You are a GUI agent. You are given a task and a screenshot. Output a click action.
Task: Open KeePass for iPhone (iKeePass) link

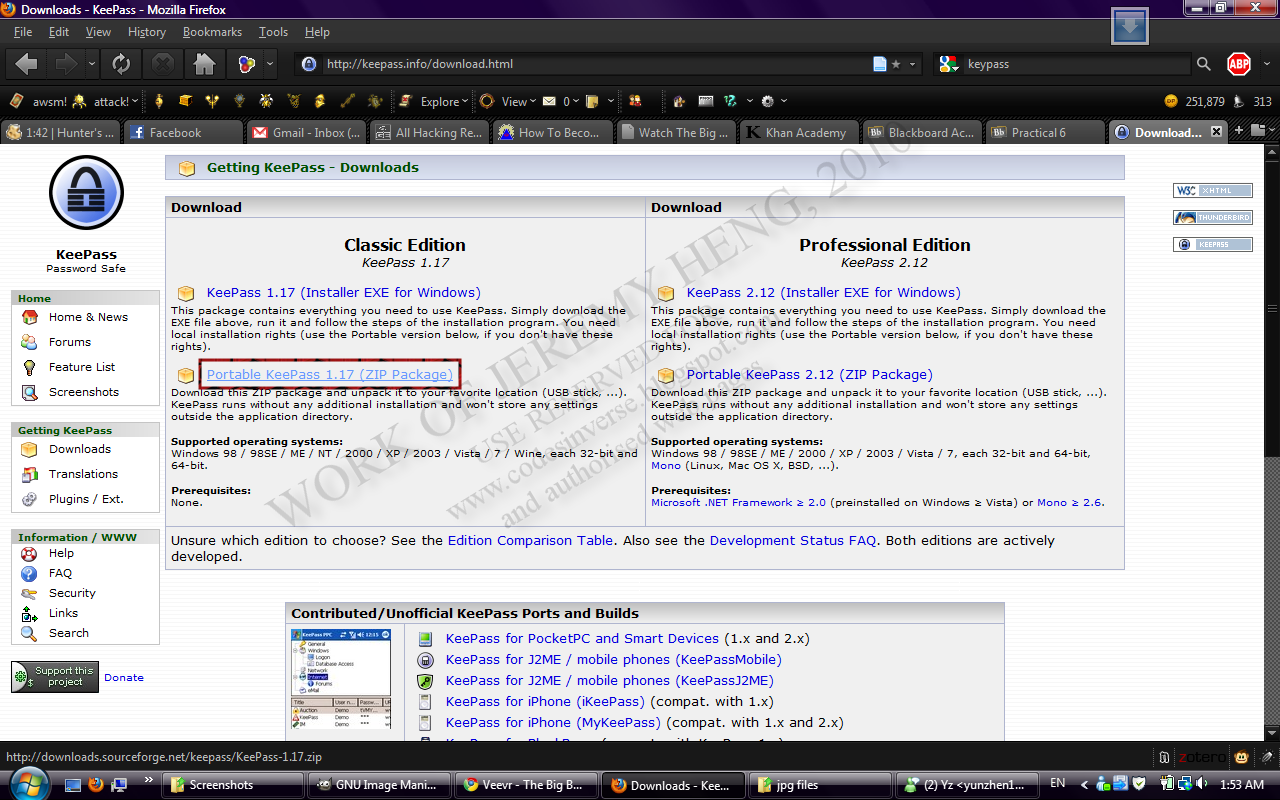[545, 701]
